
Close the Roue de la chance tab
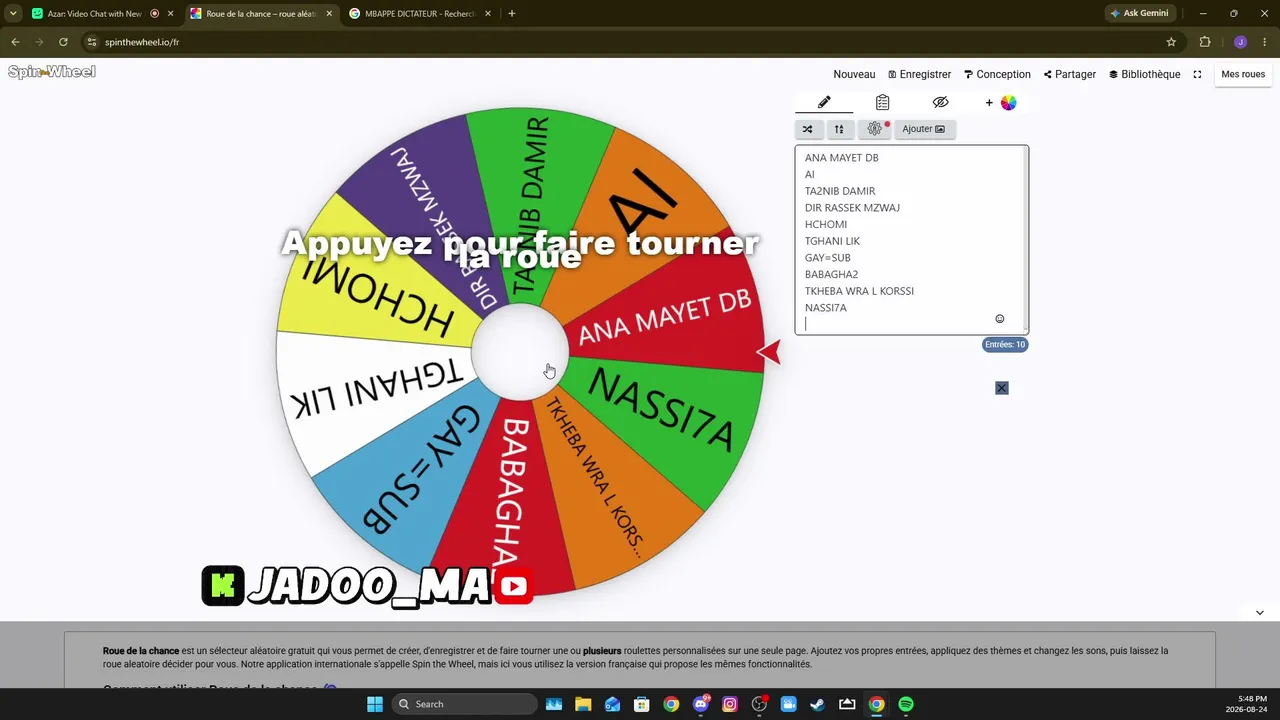click(x=329, y=13)
